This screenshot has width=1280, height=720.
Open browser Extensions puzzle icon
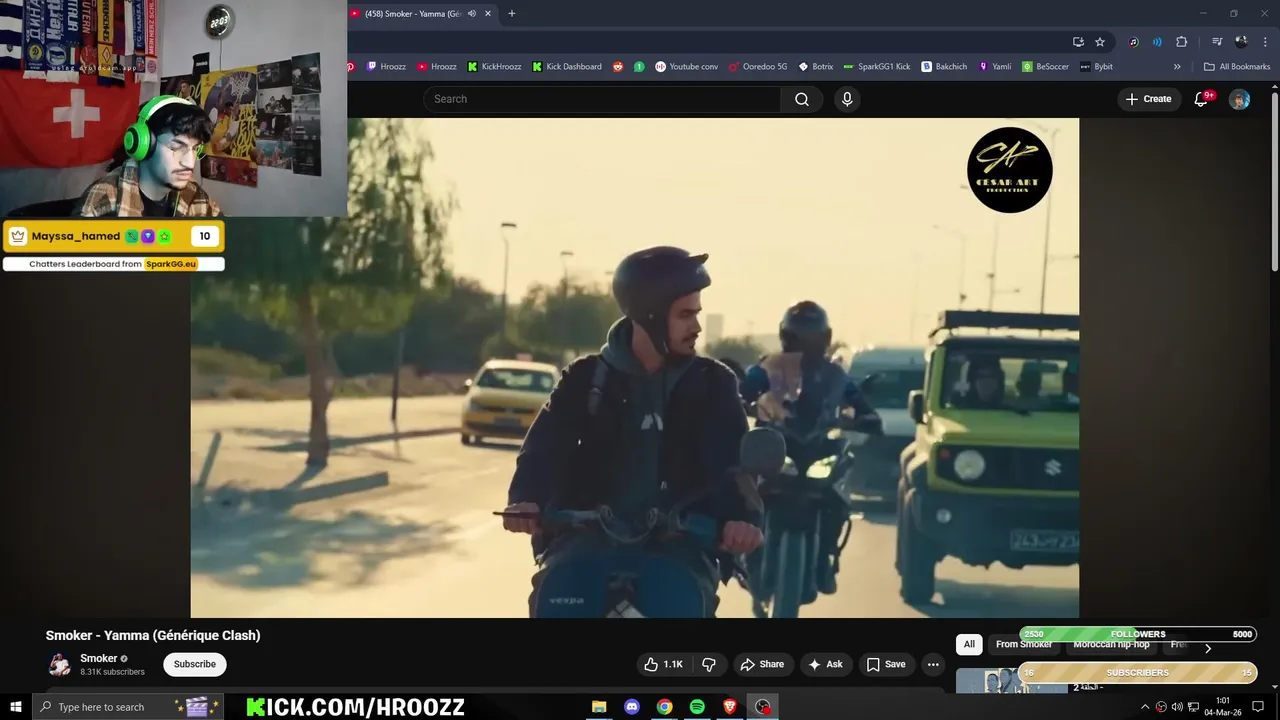click(x=1182, y=42)
